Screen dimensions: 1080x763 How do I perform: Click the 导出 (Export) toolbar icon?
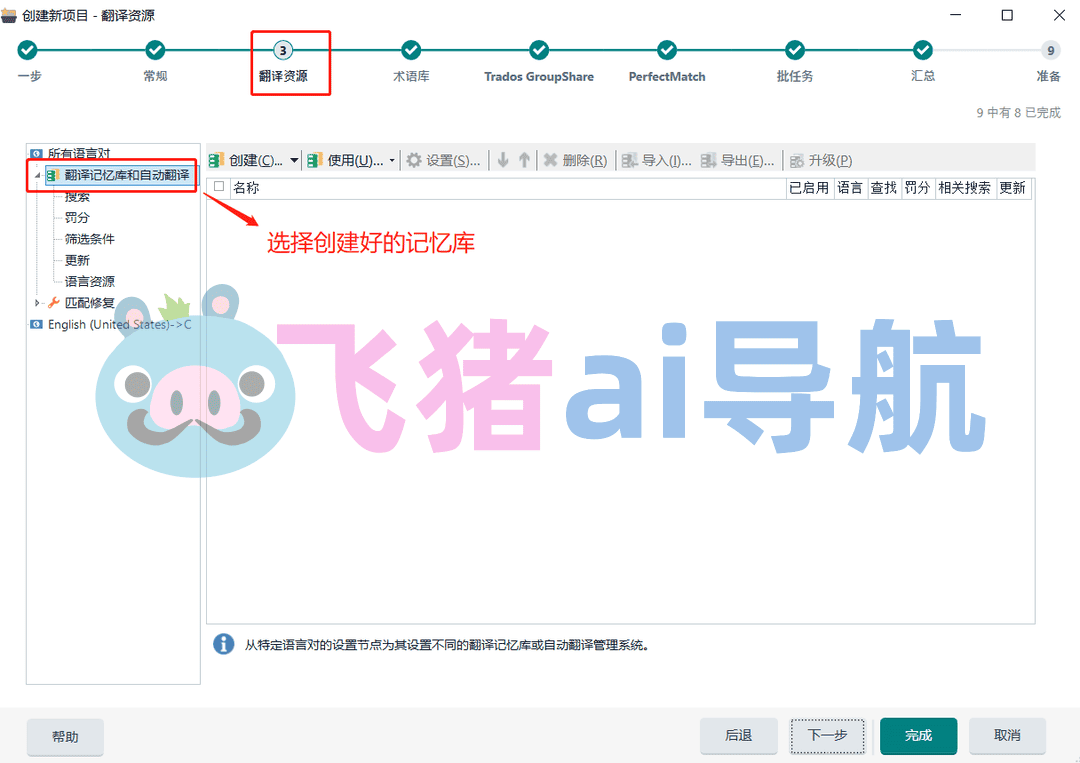click(x=708, y=160)
